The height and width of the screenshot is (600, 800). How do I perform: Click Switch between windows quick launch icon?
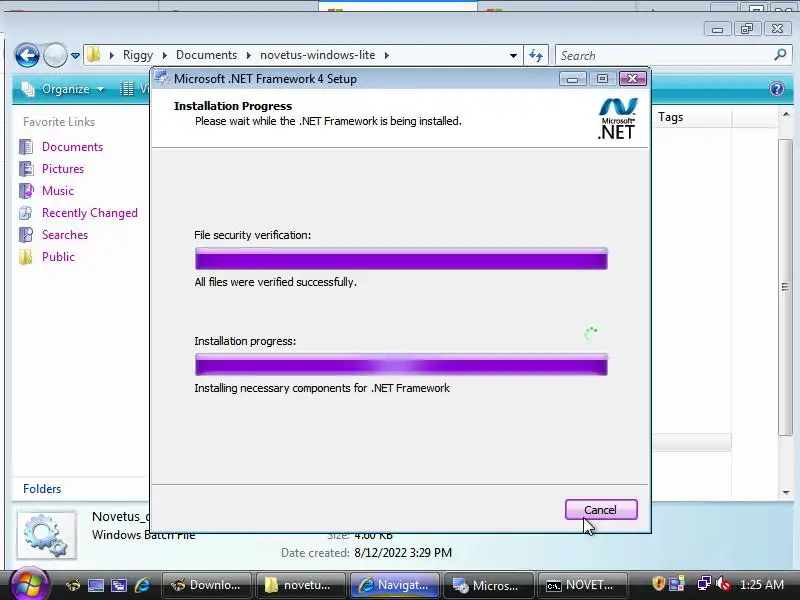pos(119,585)
